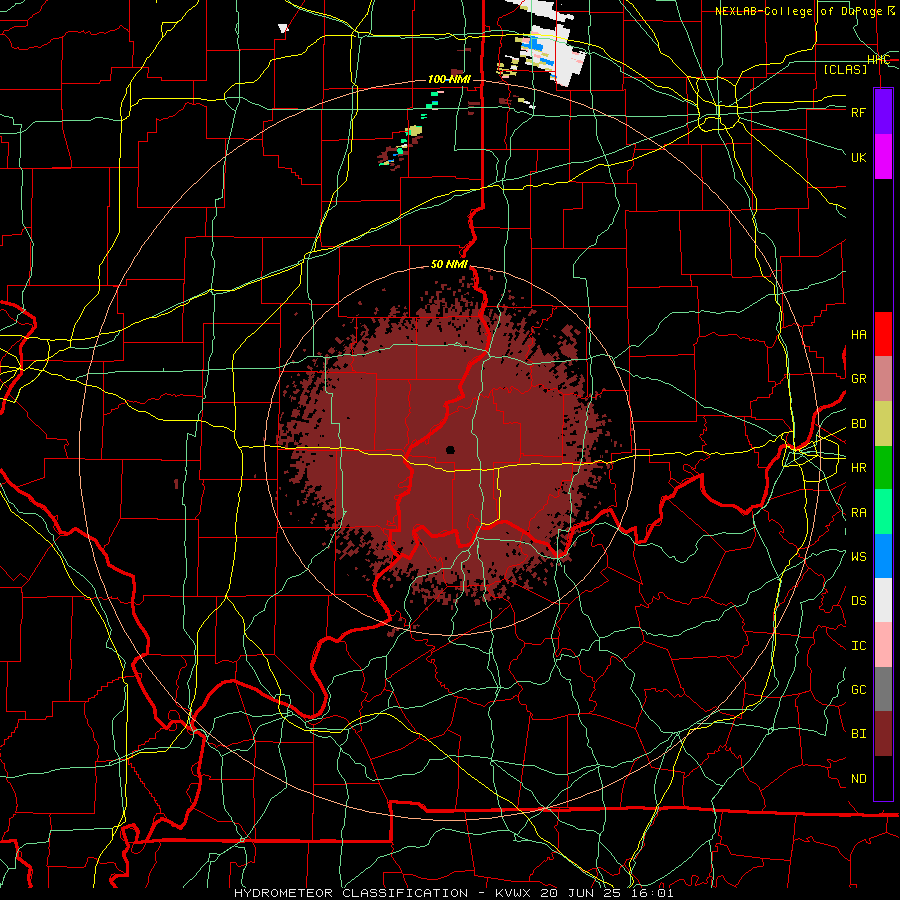The height and width of the screenshot is (900, 900).
Task: Click the RA legend label text
Action: (x=859, y=513)
